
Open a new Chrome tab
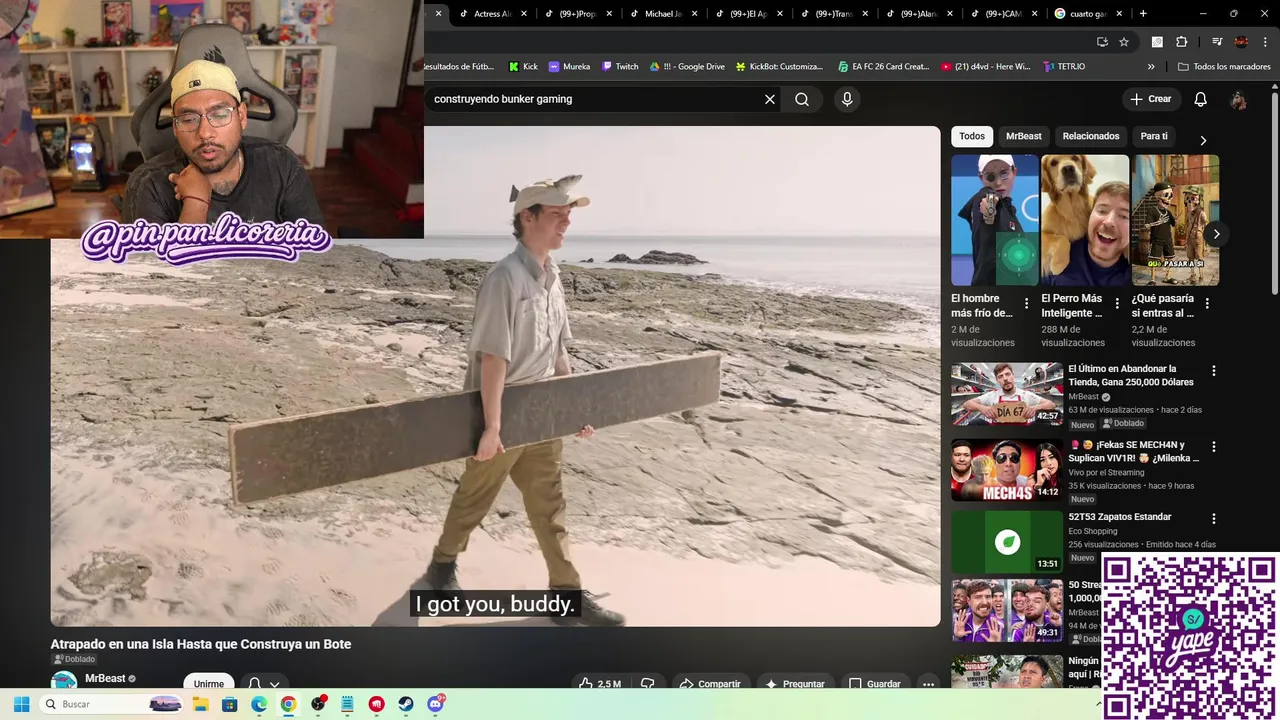(x=1143, y=14)
